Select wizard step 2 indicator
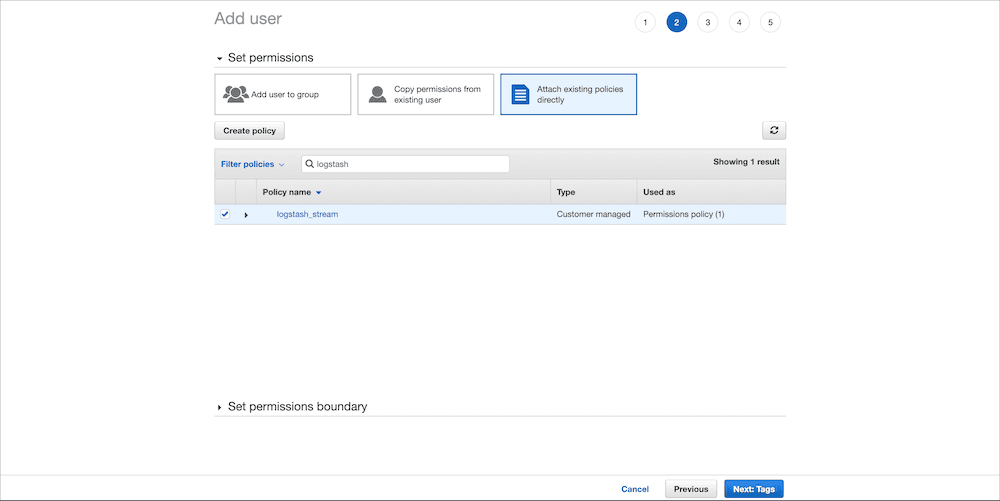The height and width of the screenshot is (501, 1000). pos(677,22)
